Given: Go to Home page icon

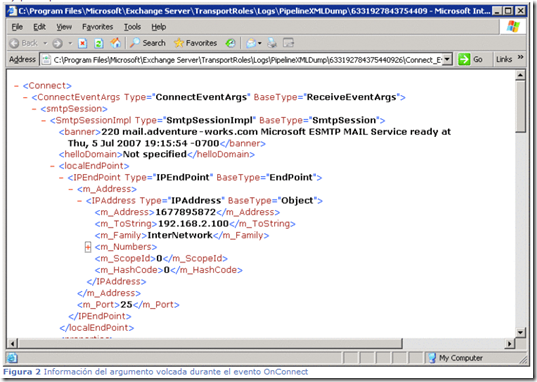Looking at the screenshot, I should click(115, 43).
